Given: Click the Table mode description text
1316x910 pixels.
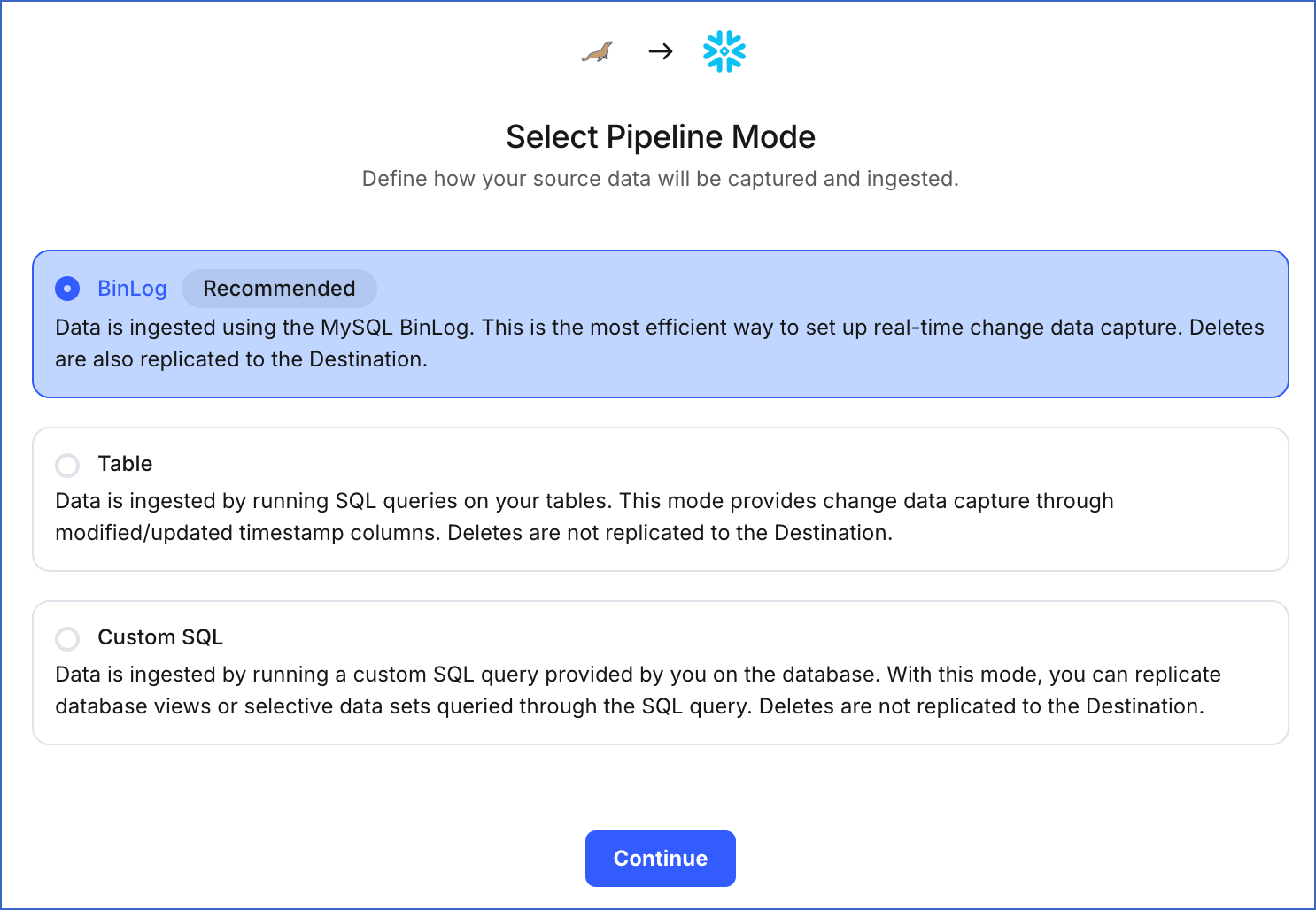Looking at the screenshot, I should [584, 516].
